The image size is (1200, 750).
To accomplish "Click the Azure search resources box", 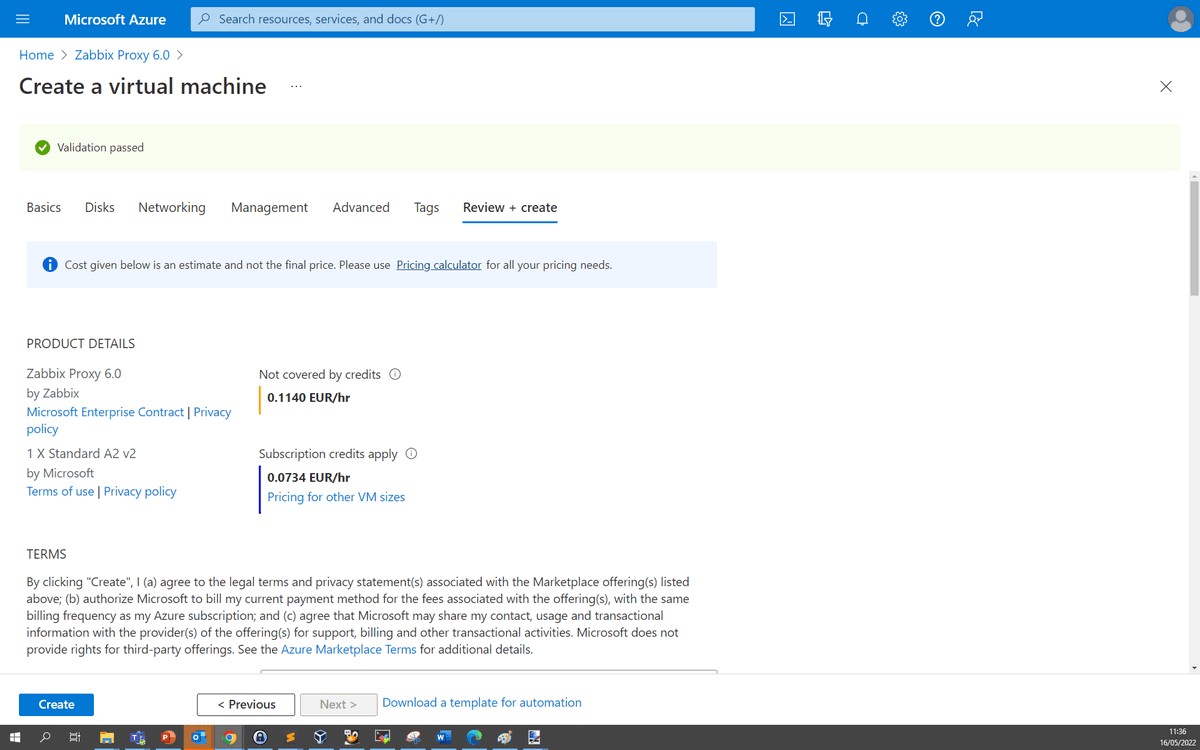I will [x=473, y=19].
